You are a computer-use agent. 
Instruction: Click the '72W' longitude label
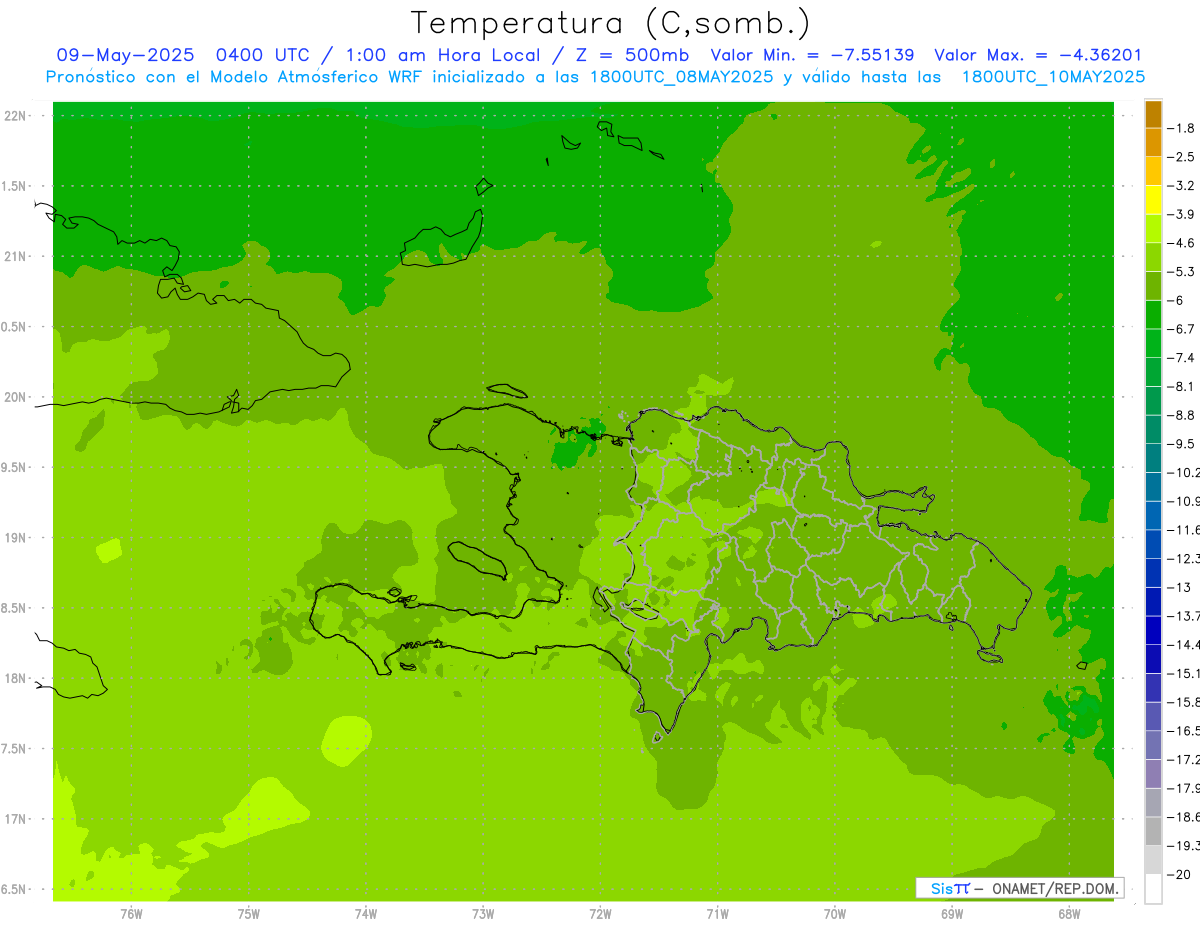click(x=600, y=914)
